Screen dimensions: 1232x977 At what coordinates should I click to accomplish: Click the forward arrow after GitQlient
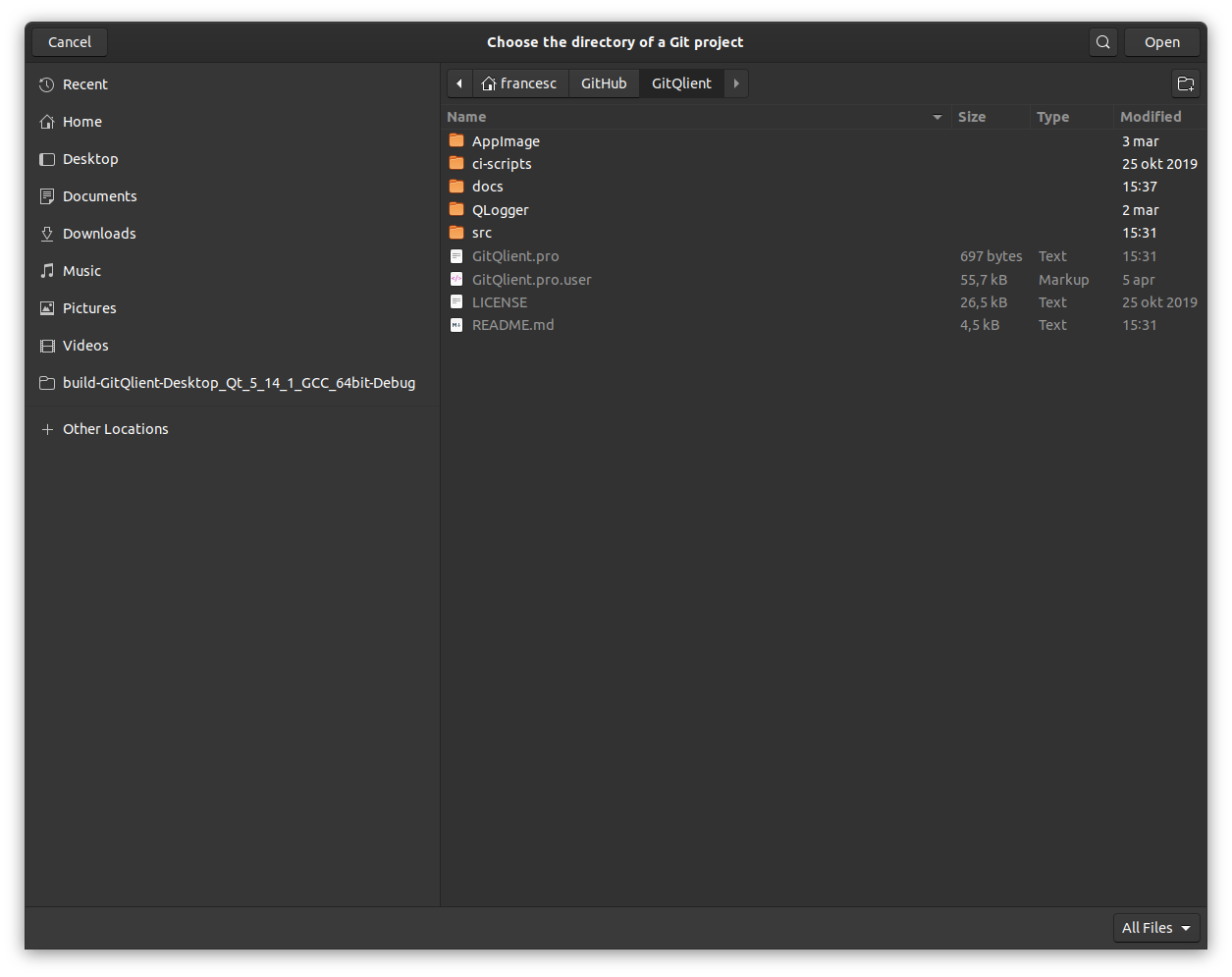735,83
